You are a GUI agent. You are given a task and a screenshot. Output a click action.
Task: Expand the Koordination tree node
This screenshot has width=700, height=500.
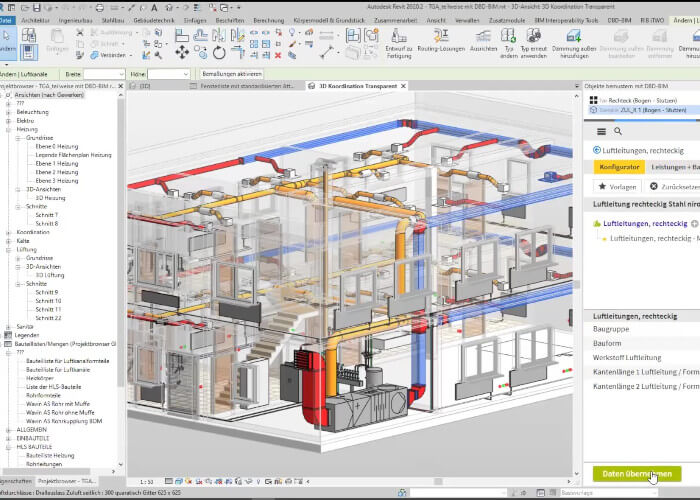click(x=8, y=233)
